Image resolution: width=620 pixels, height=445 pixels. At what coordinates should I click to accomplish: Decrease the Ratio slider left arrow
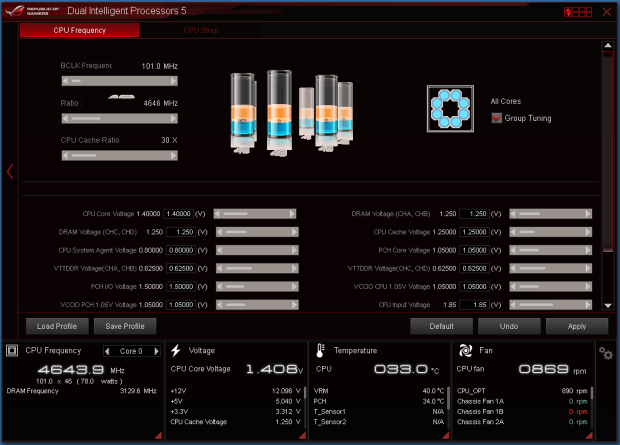coord(65,118)
